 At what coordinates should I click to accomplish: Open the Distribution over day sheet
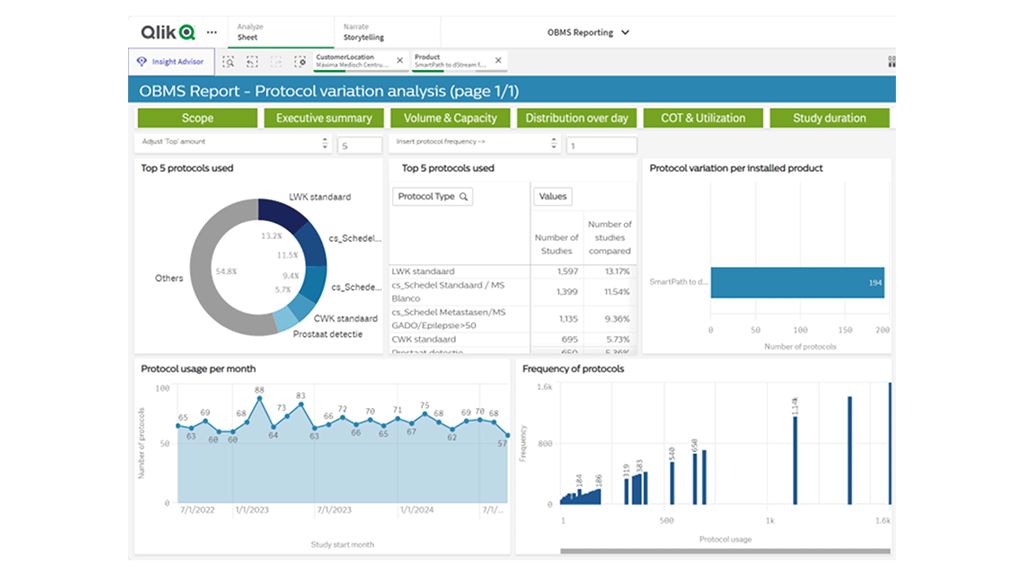577,118
